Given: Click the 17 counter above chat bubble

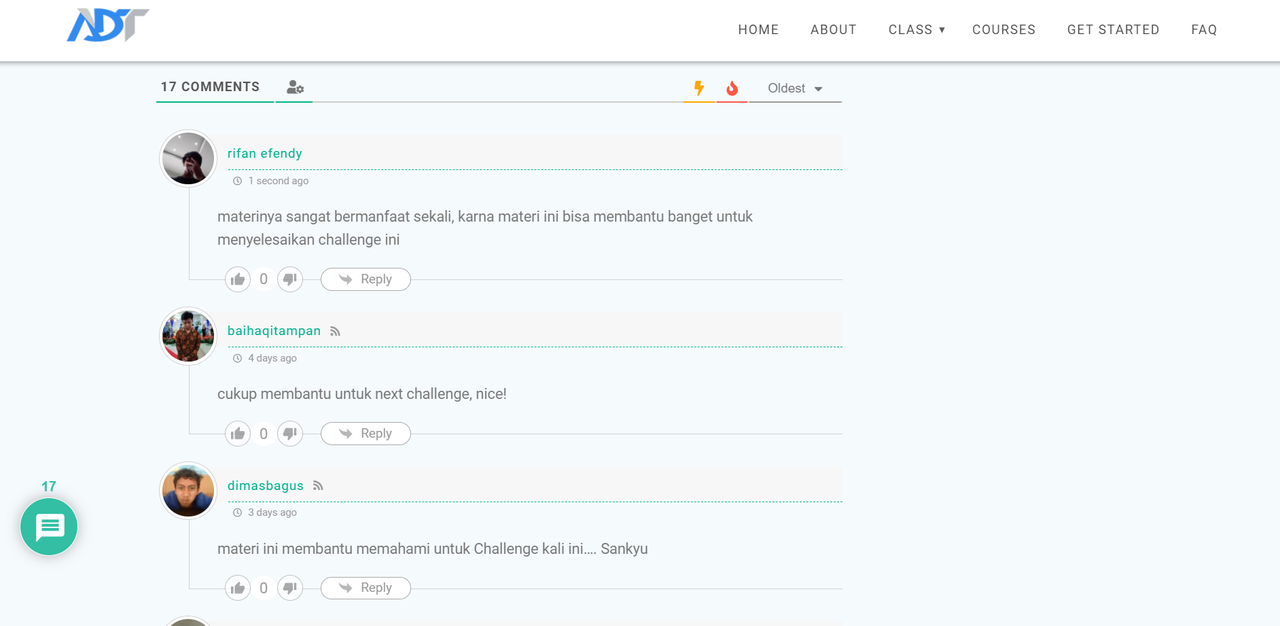Looking at the screenshot, I should pos(49,487).
